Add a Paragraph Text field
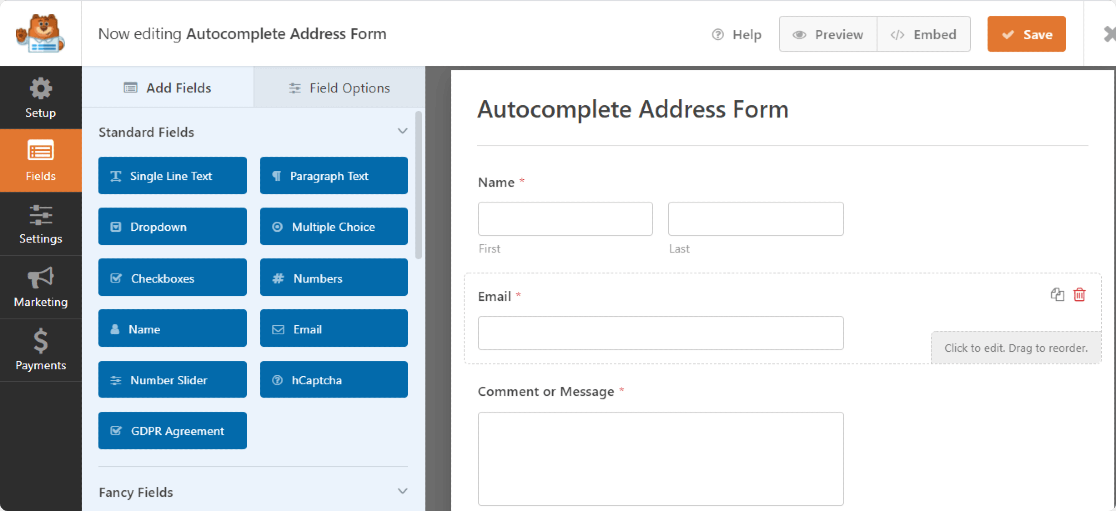1116x511 pixels. click(x=334, y=176)
